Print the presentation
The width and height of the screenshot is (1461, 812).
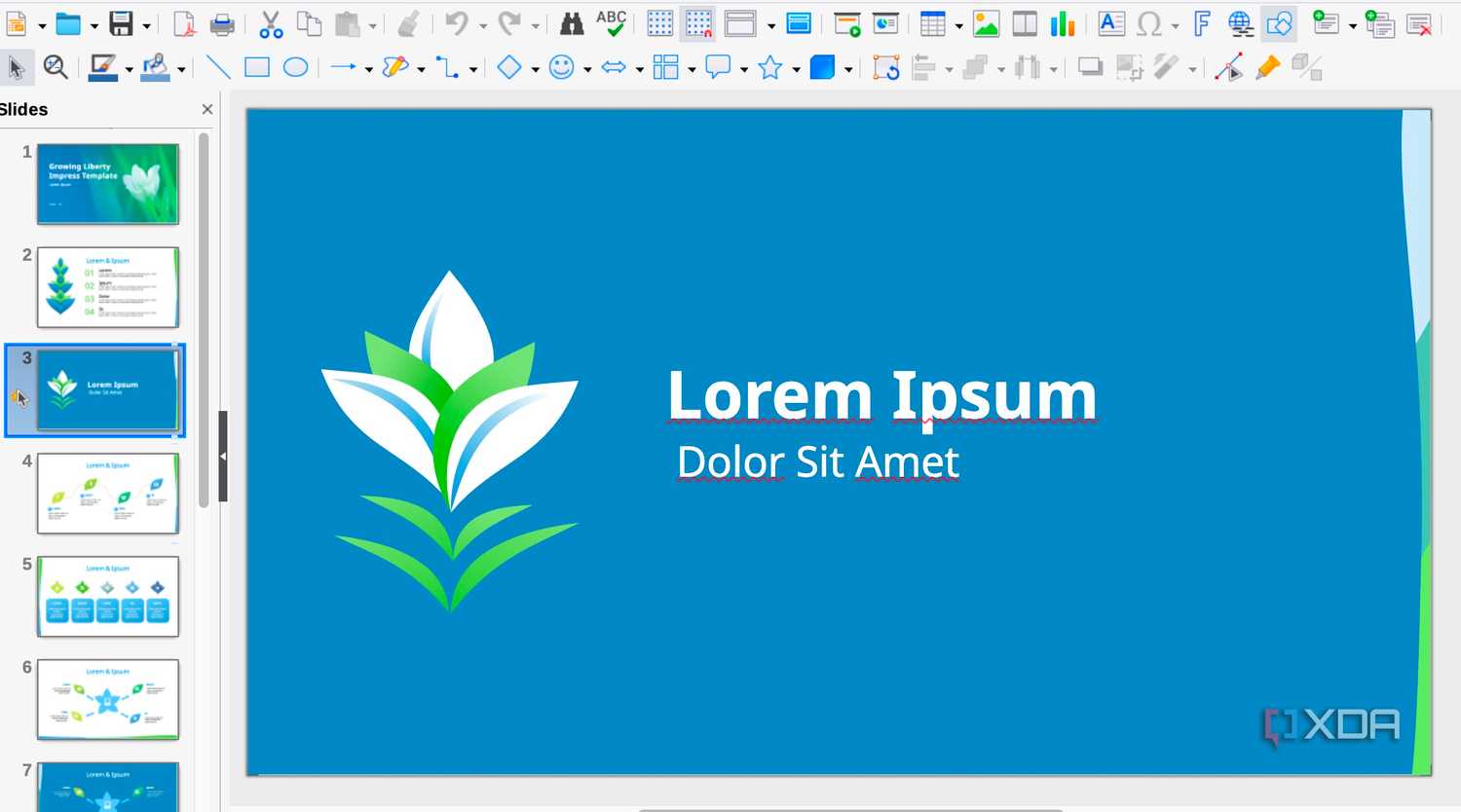click(222, 23)
